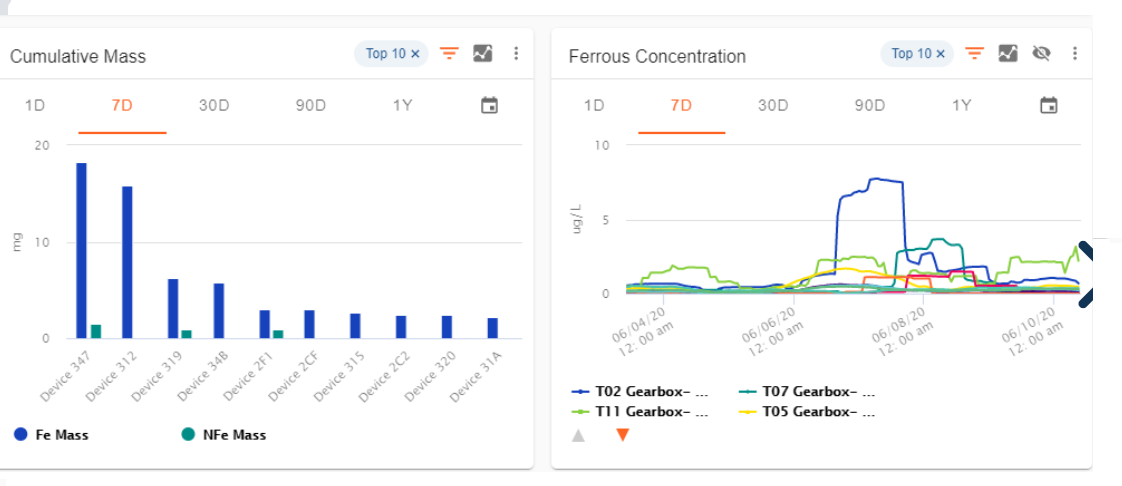Image resolution: width=1122 pixels, height=486 pixels.
Task: Select 30D tab in Cumulative Mass
Action: [214, 105]
